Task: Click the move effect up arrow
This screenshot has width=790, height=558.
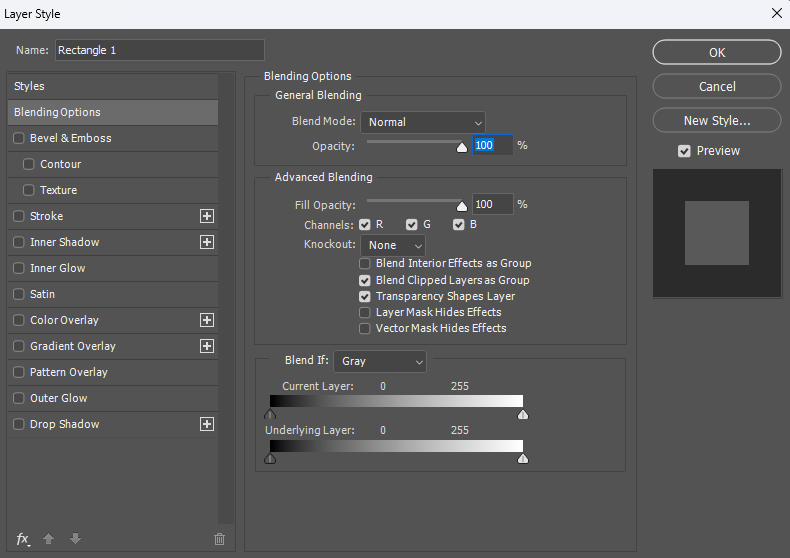Action: [x=48, y=539]
